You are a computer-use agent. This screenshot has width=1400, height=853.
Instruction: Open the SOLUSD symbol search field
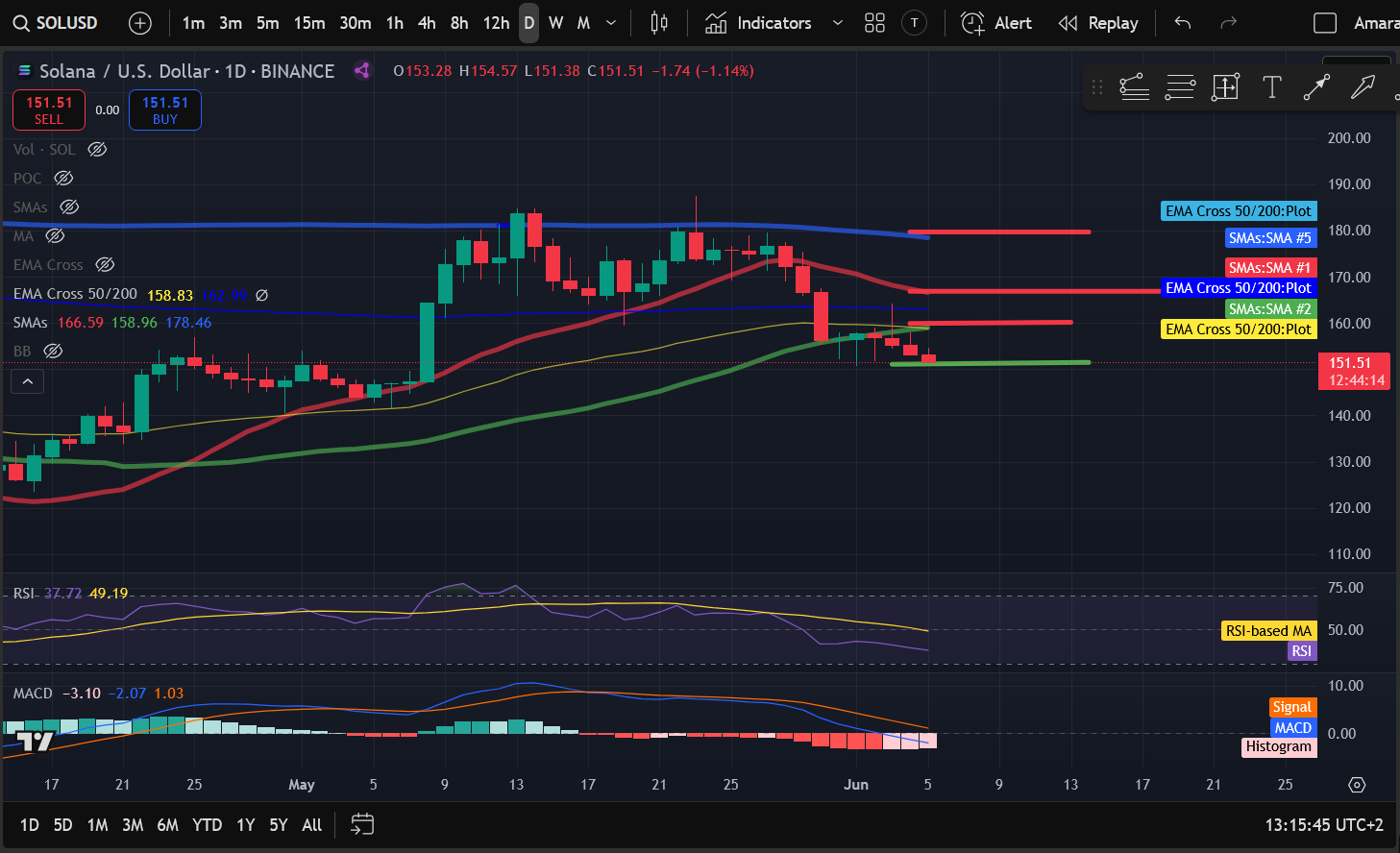(x=56, y=23)
